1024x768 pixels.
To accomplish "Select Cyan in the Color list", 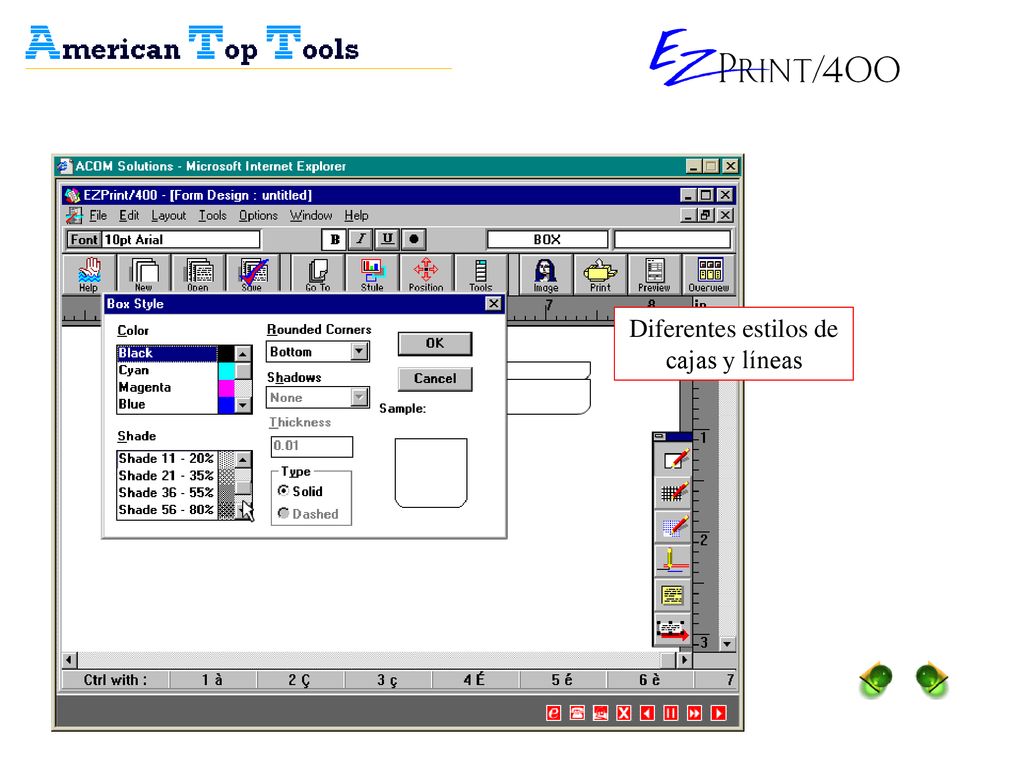I will pos(175,370).
